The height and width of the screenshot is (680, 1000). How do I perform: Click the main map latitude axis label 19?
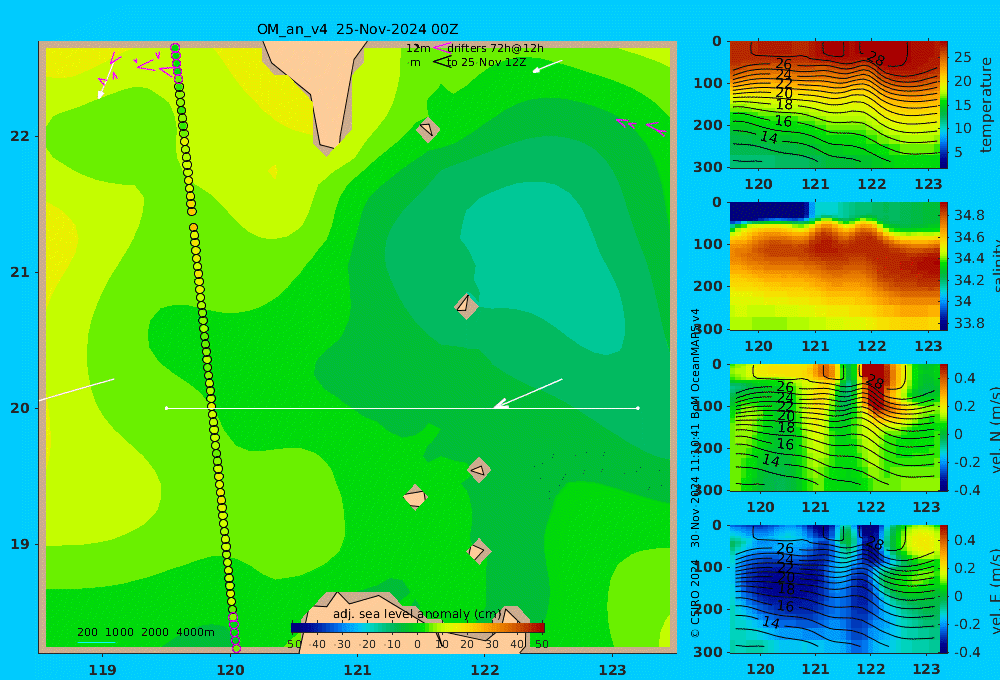click(x=20, y=544)
